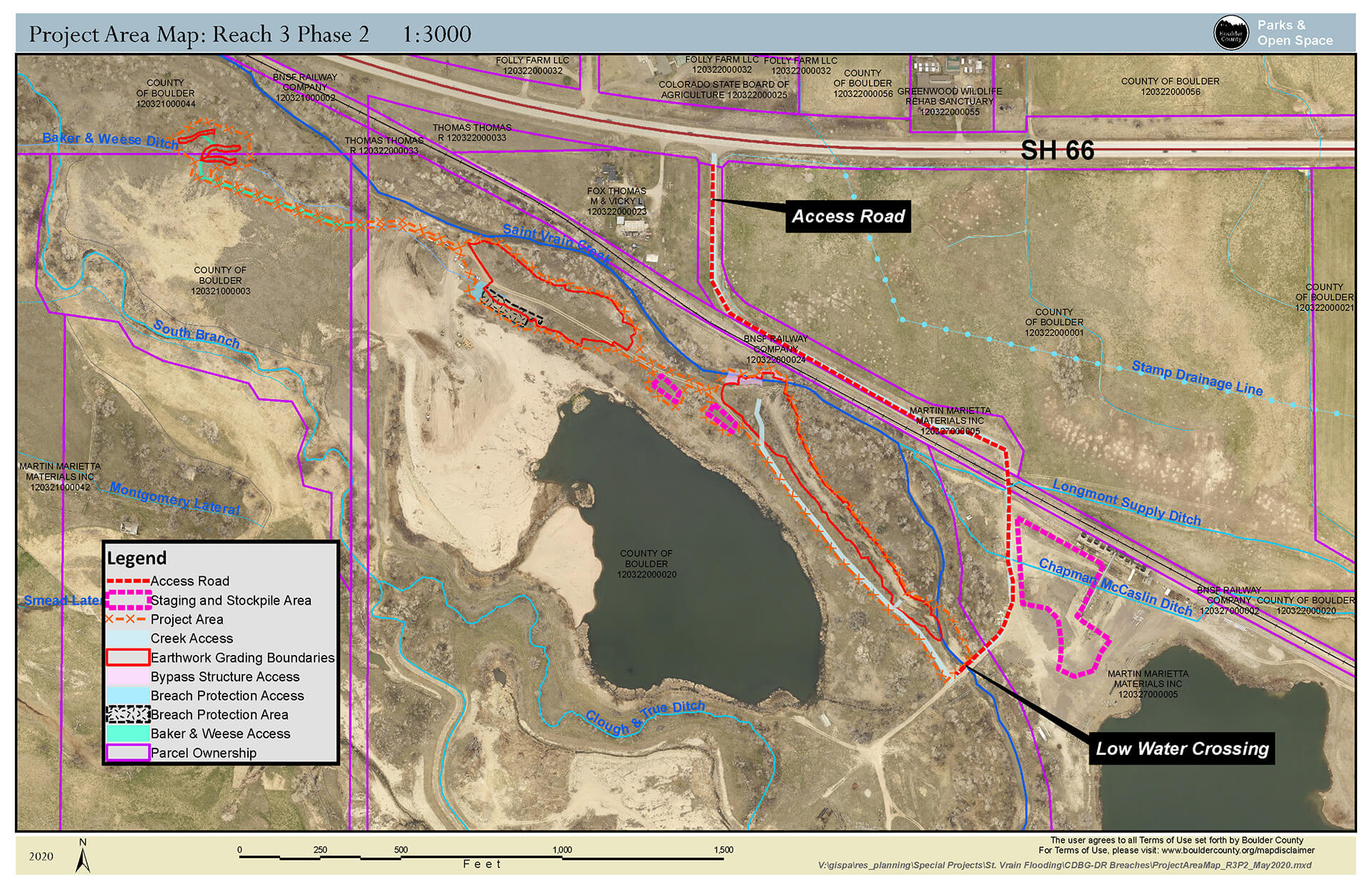The image size is (1372, 888).
Task: Click the 'BNSF RAILWAY COMPANY 120322000024' label
Action: pyautogui.click(x=775, y=350)
